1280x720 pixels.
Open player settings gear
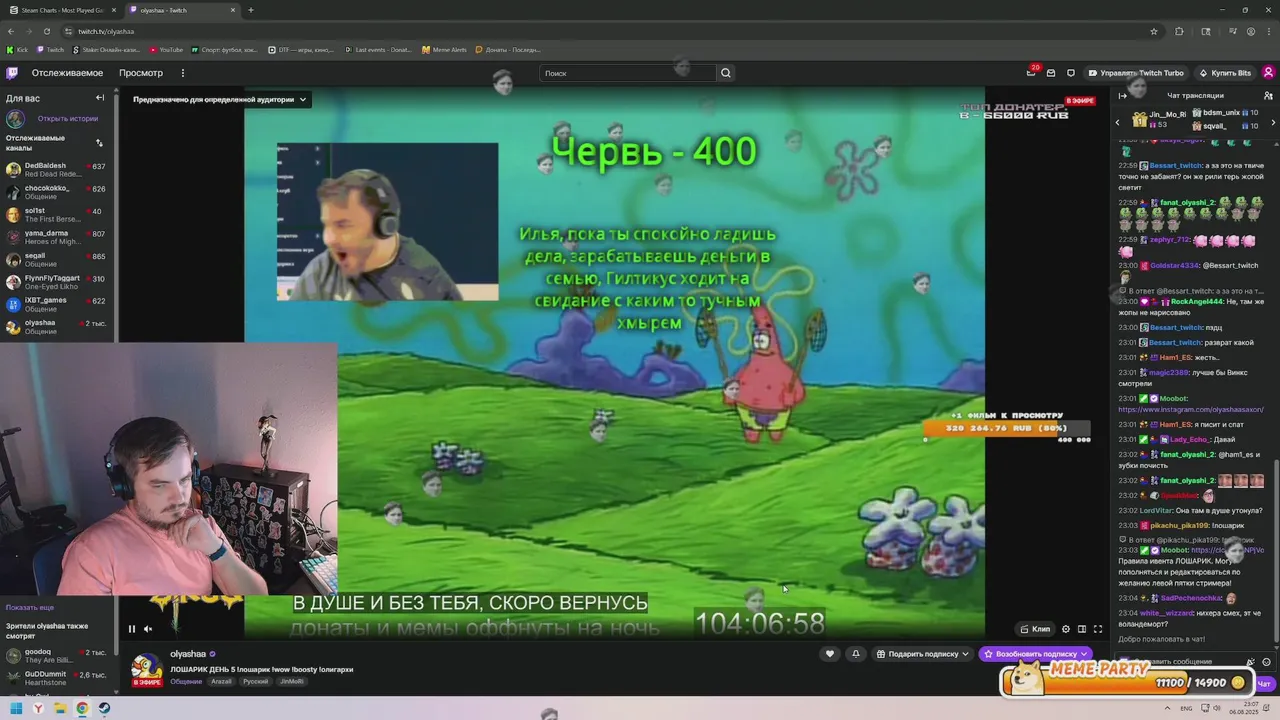[1065, 629]
